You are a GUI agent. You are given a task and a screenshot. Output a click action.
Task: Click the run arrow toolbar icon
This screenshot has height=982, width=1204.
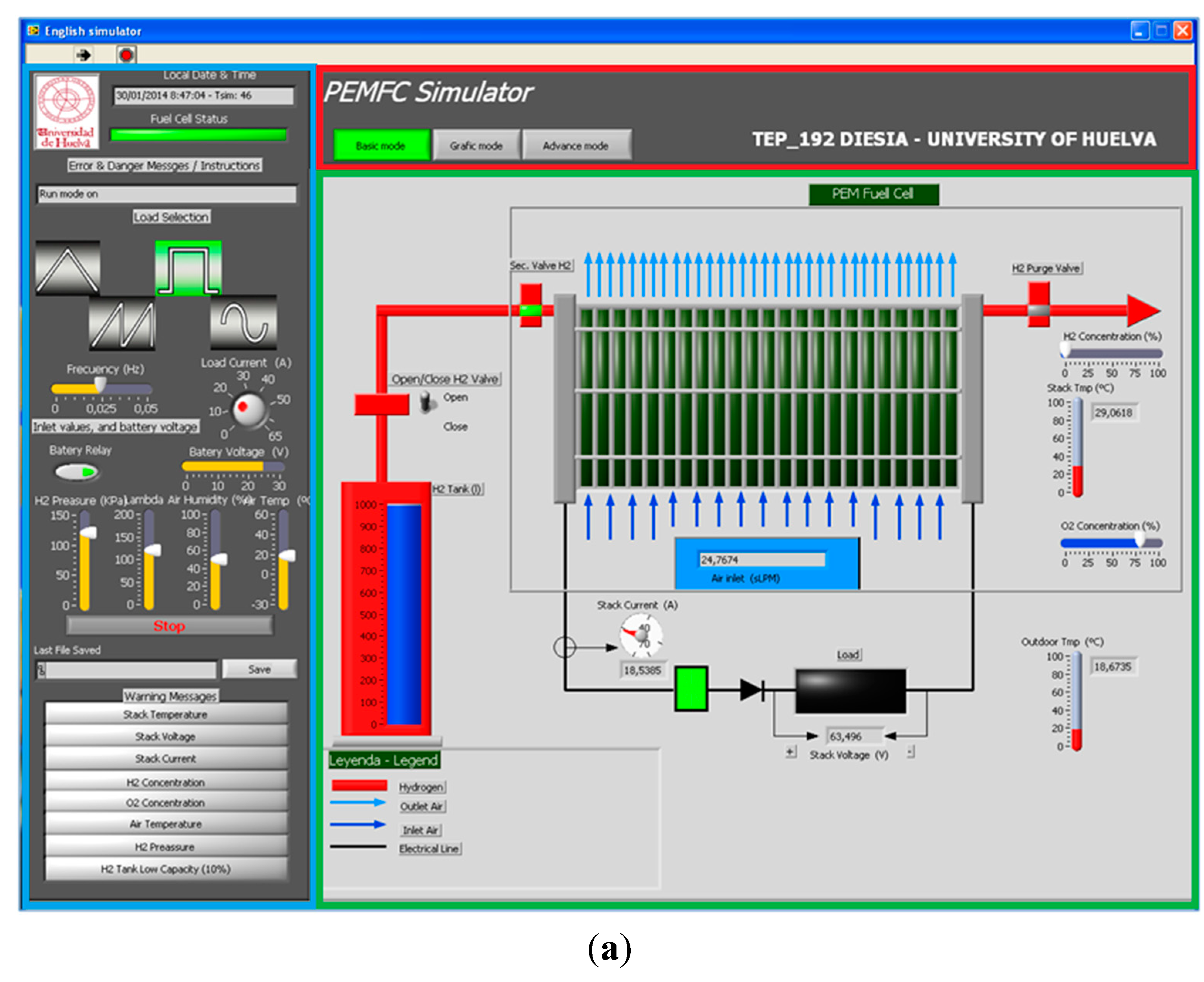[x=84, y=55]
